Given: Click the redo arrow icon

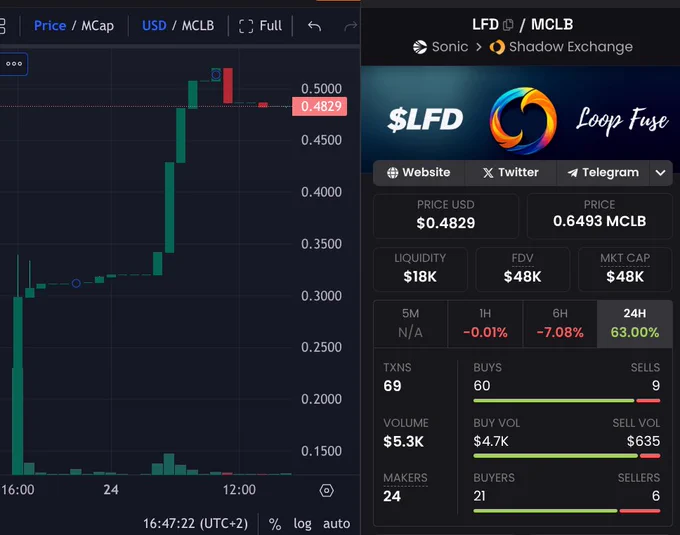Looking at the screenshot, I should [x=350, y=26].
